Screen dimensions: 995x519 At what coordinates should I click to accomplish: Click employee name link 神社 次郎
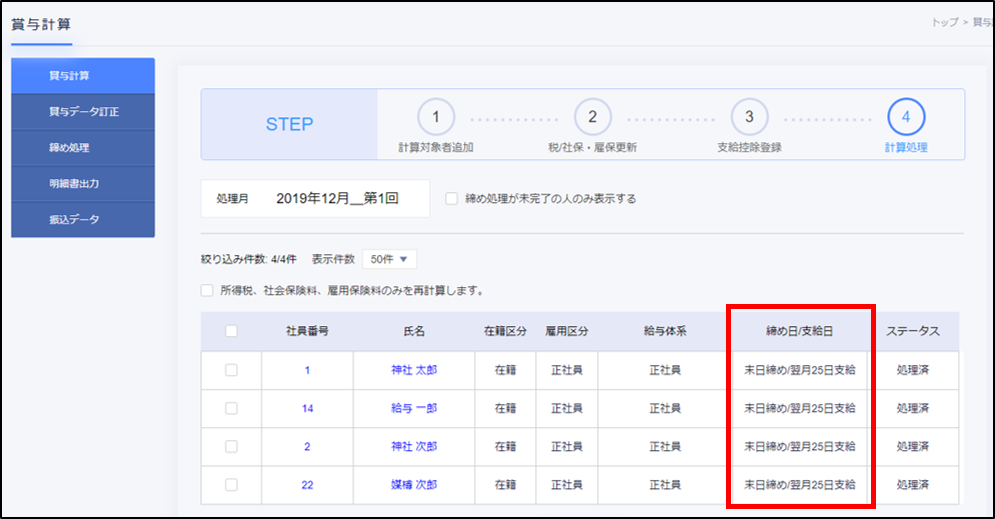[x=414, y=447]
